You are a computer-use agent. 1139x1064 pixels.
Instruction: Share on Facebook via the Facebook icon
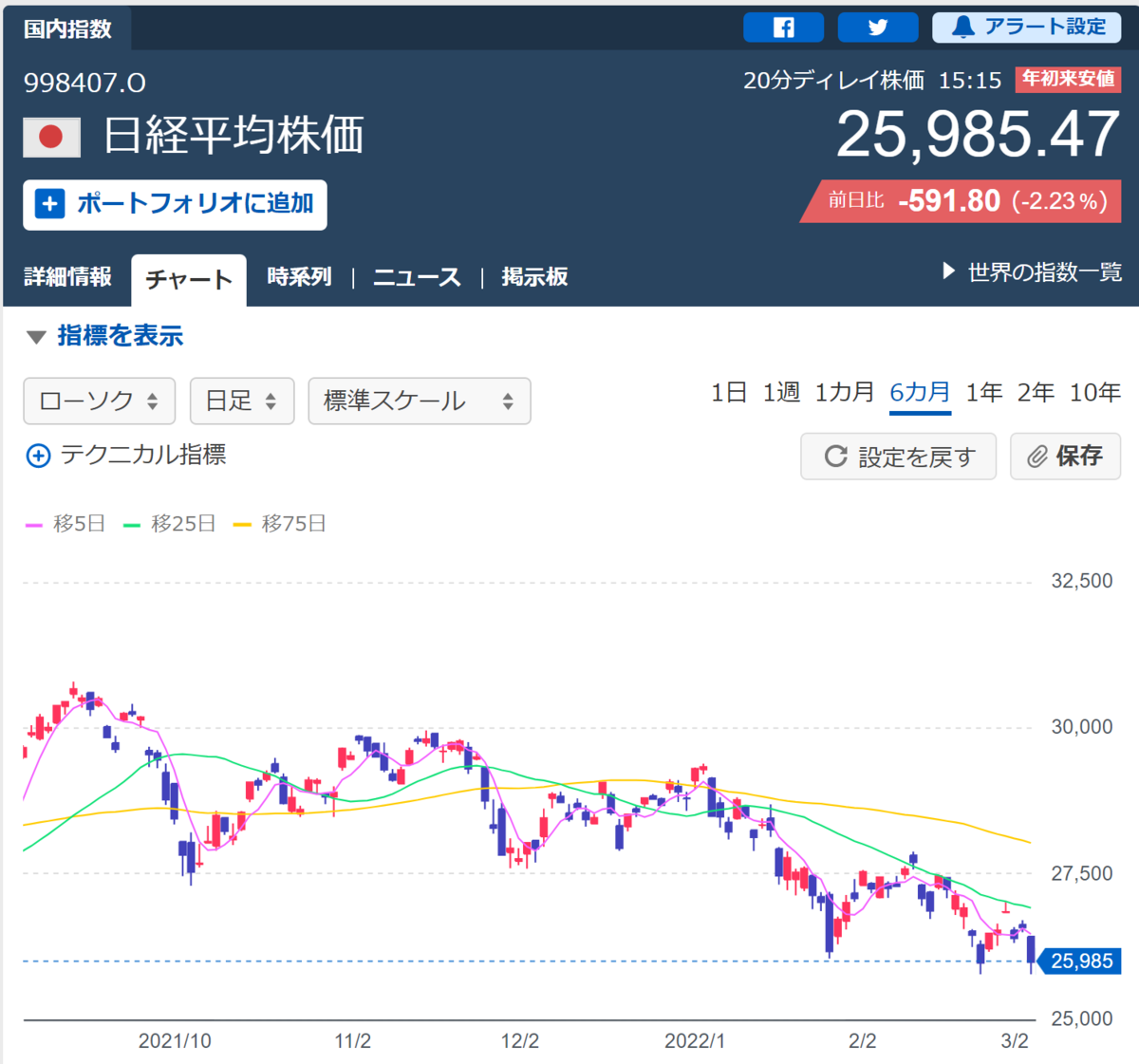tap(783, 28)
